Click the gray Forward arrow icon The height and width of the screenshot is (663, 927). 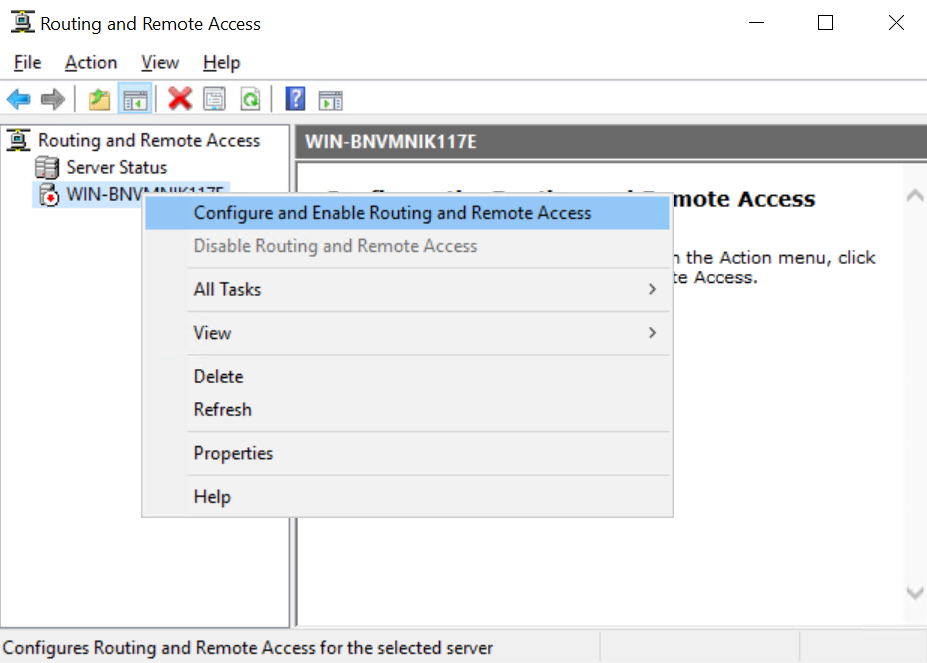point(53,99)
